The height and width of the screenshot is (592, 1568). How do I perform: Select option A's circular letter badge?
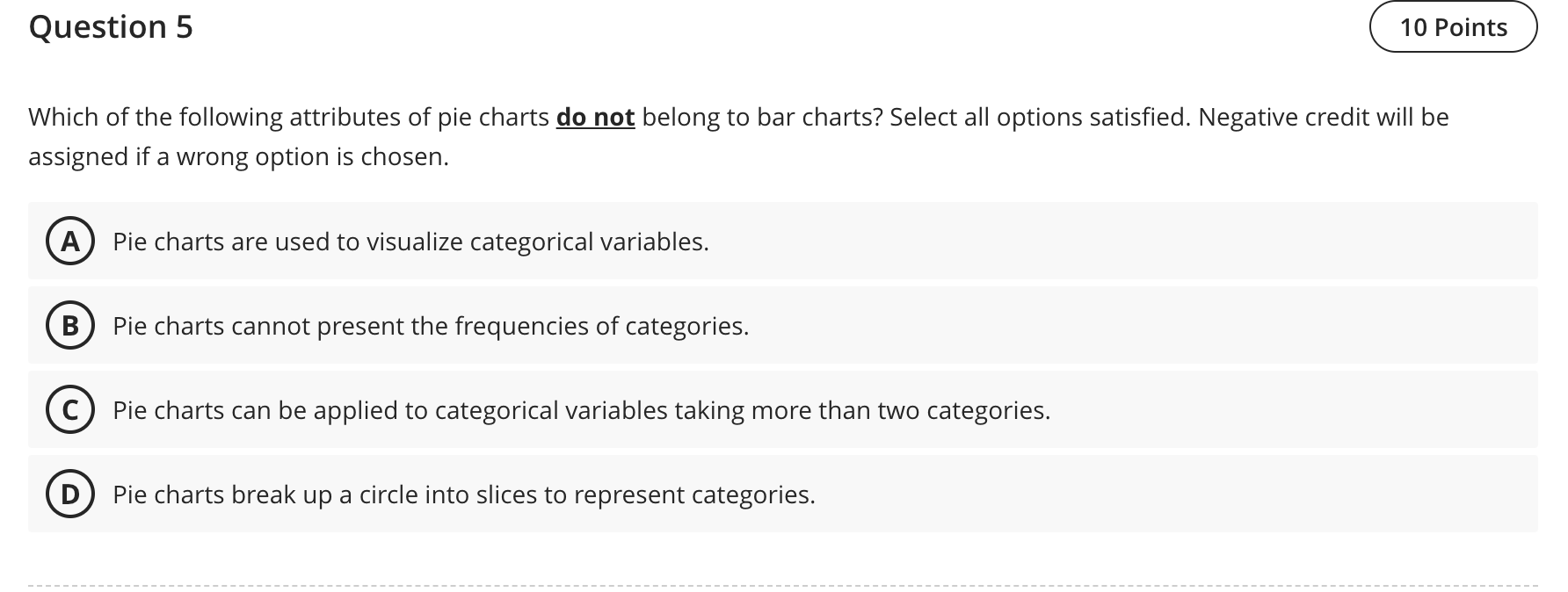tap(71, 242)
